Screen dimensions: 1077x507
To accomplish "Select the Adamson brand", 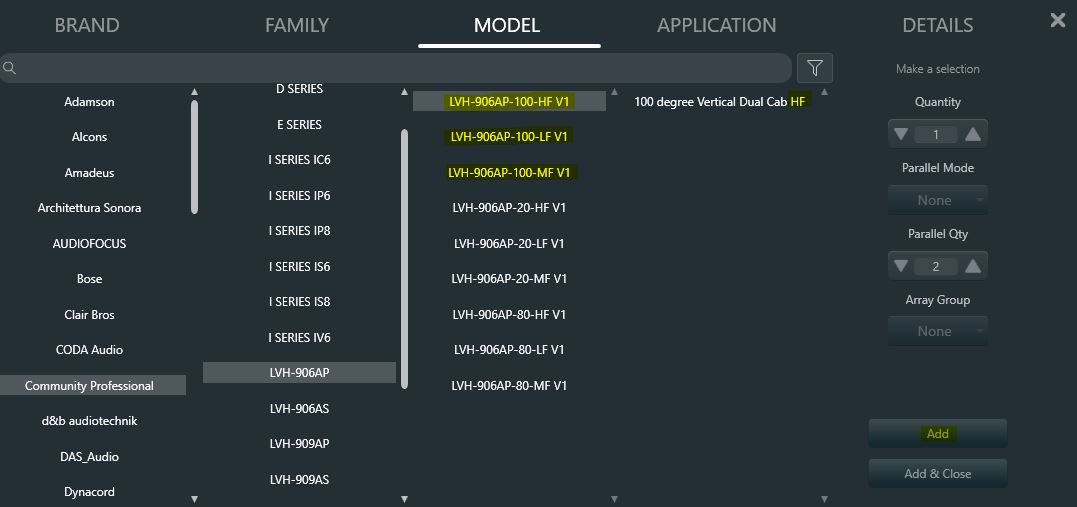I will [89, 102].
